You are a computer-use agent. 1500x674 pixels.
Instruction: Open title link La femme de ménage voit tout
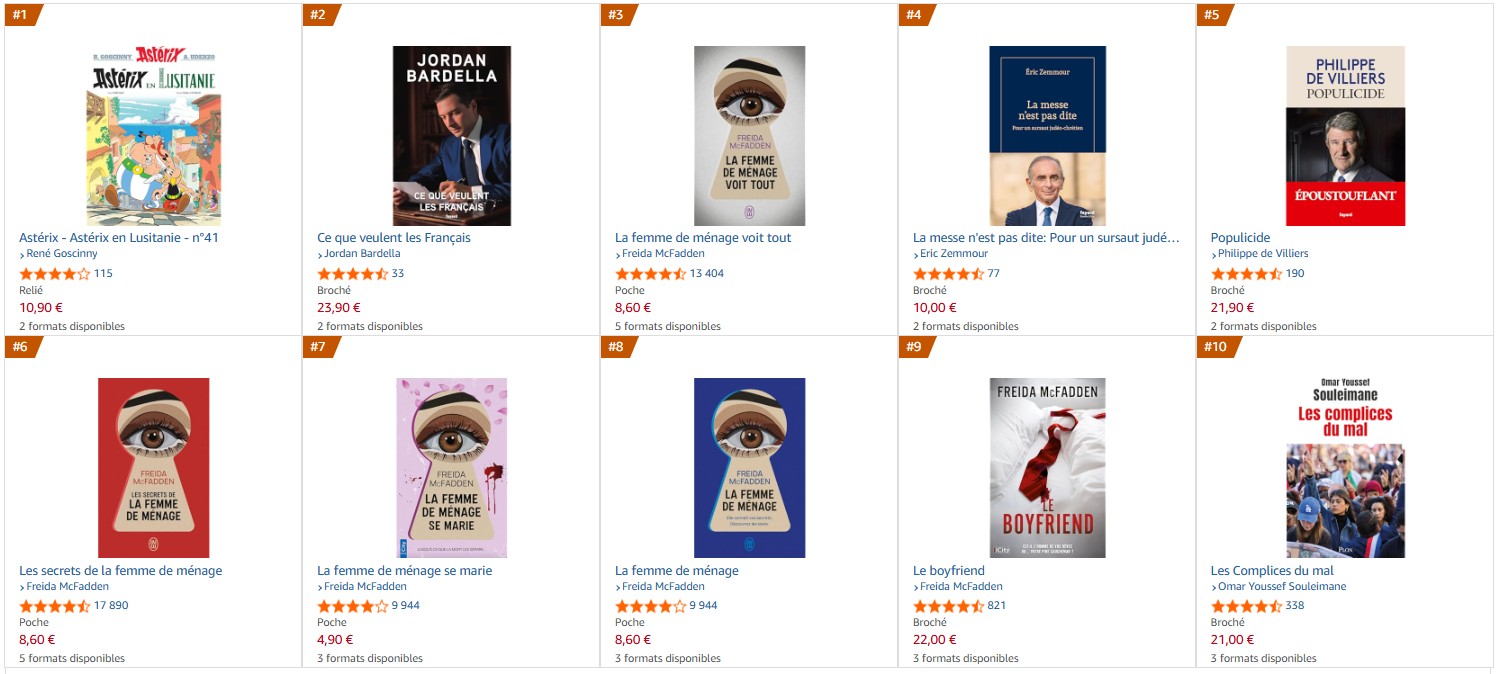click(703, 238)
